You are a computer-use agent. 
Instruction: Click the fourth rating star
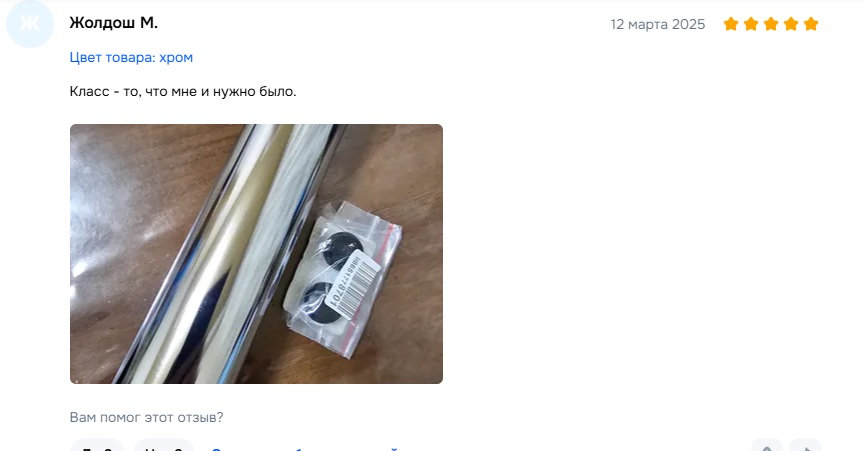pyautogui.click(x=791, y=24)
